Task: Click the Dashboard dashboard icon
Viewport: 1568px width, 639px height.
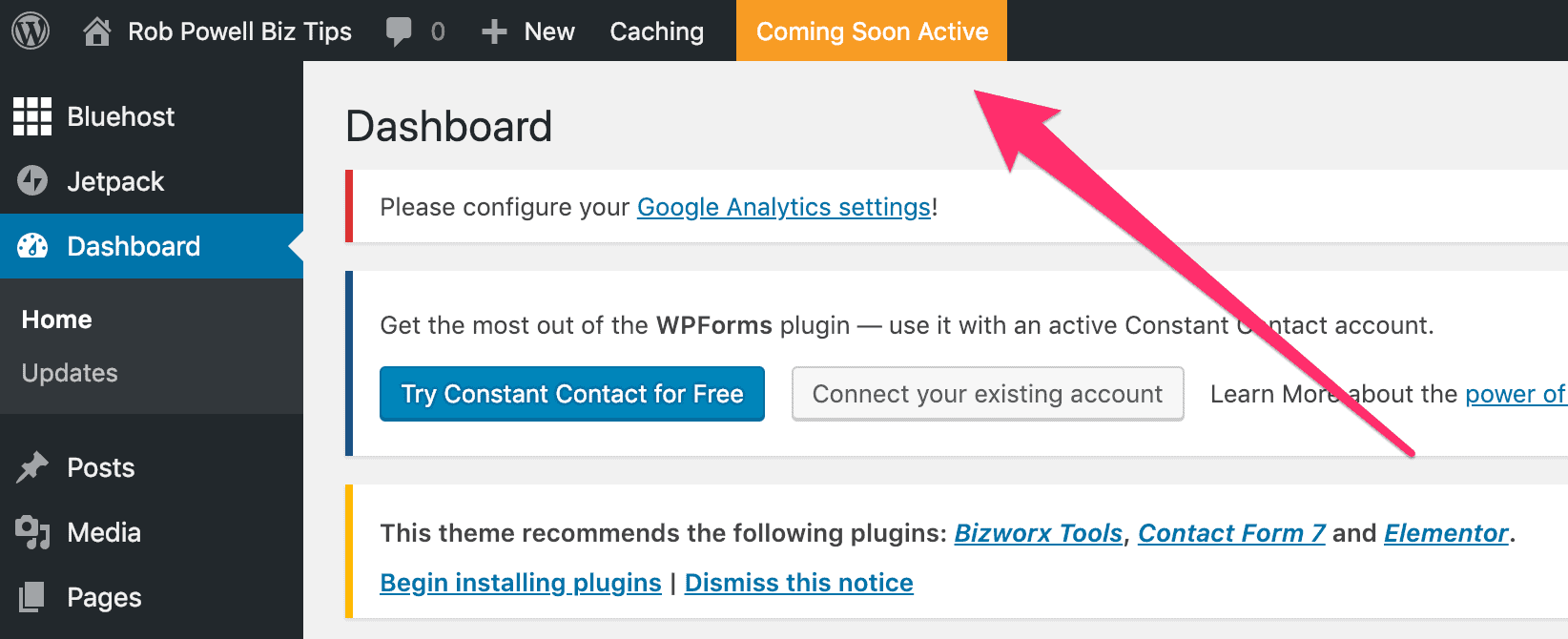Action: pos(33,245)
